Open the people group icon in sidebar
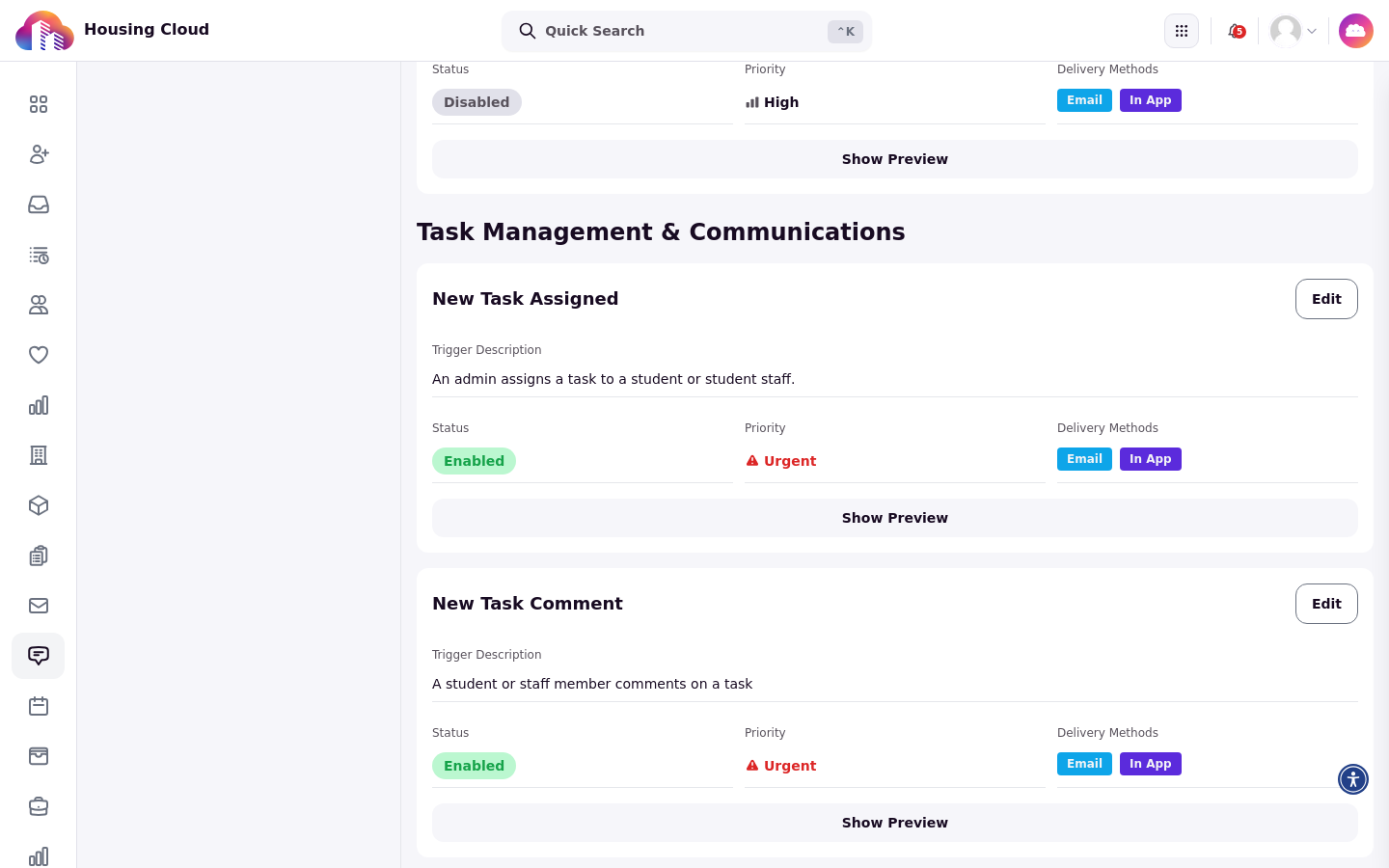The width and height of the screenshot is (1389, 868). pos(39,305)
